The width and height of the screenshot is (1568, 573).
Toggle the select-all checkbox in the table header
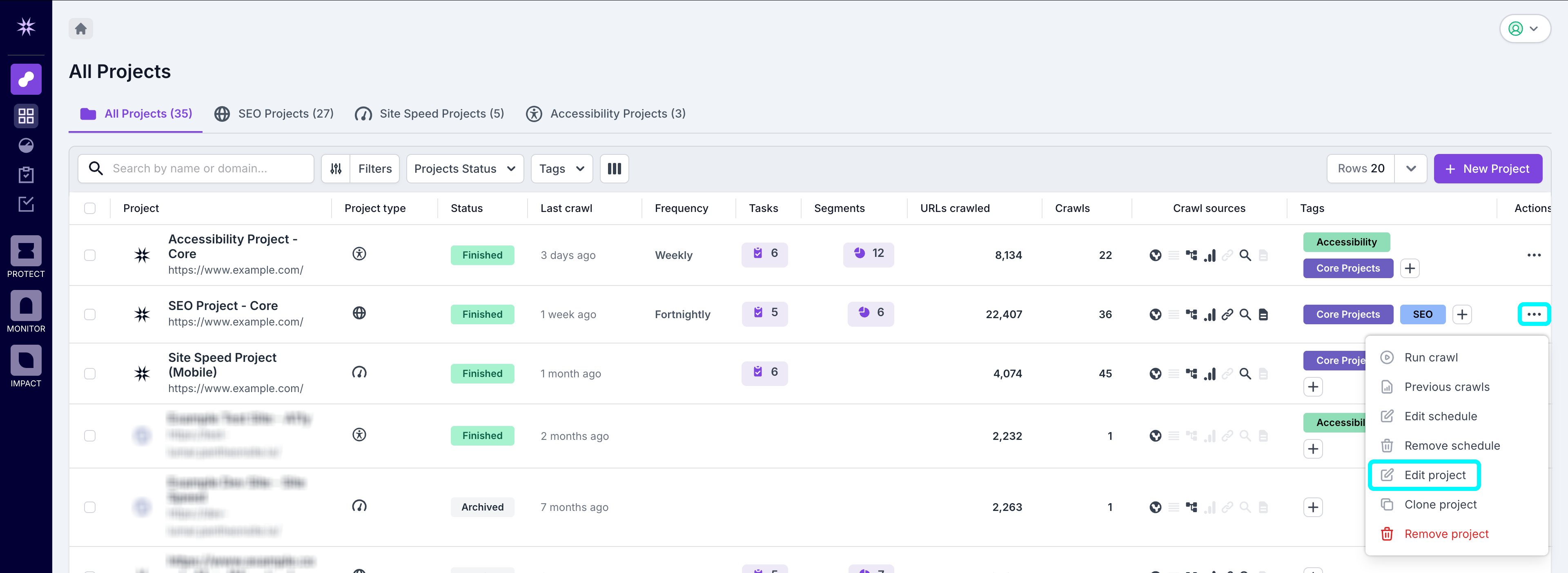pos(89,207)
